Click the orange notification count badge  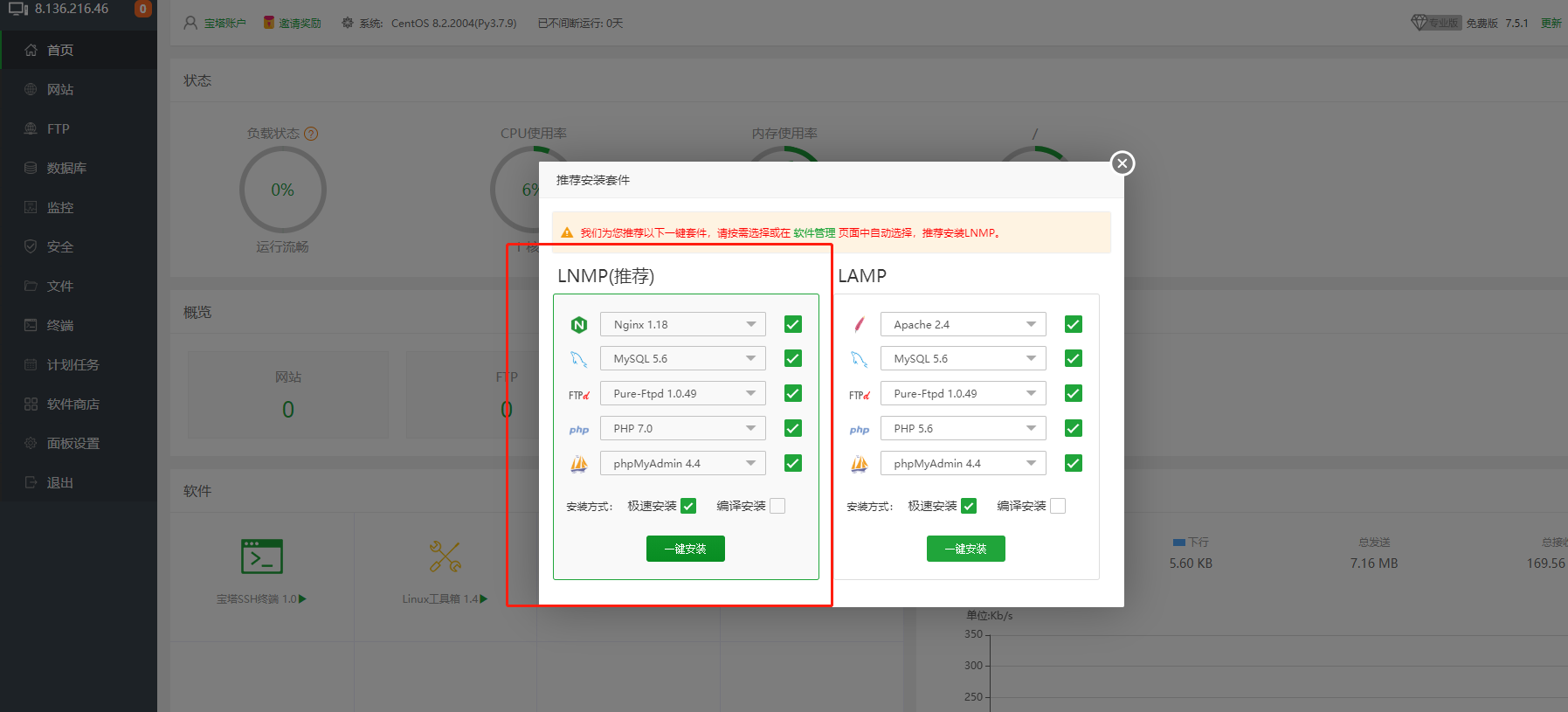143,9
